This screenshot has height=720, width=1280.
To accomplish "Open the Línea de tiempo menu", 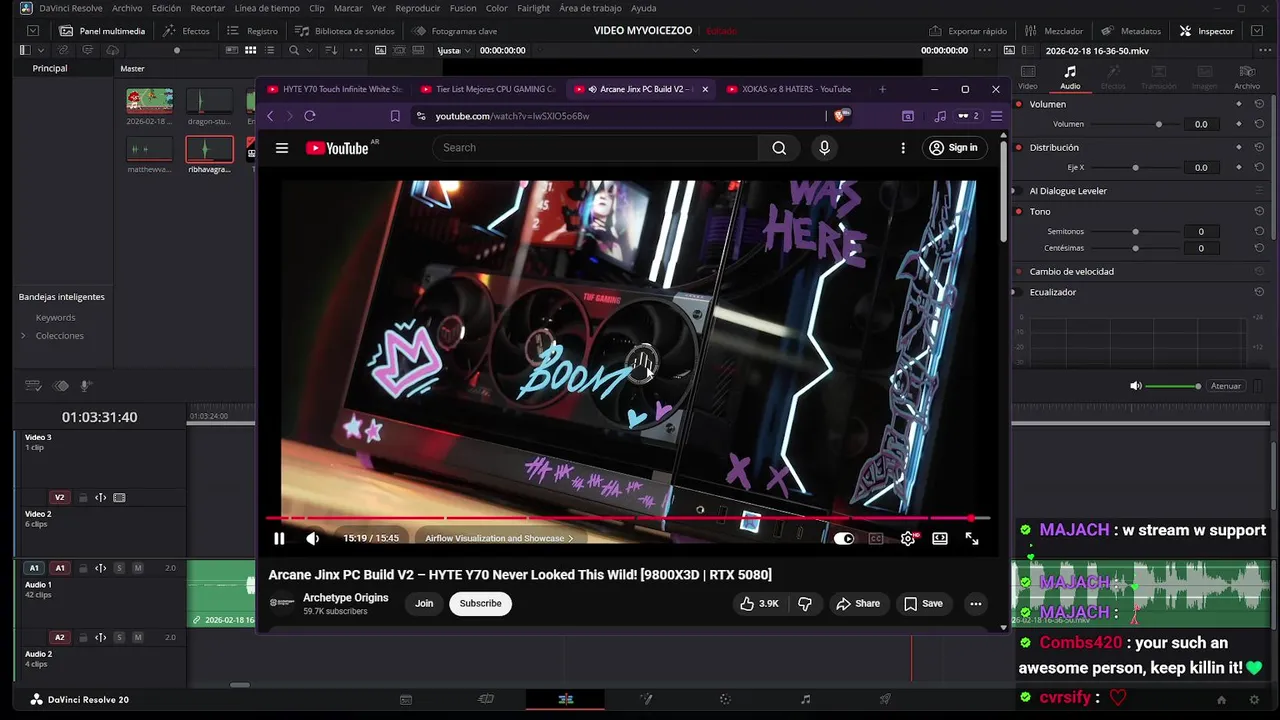I will [x=267, y=8].
